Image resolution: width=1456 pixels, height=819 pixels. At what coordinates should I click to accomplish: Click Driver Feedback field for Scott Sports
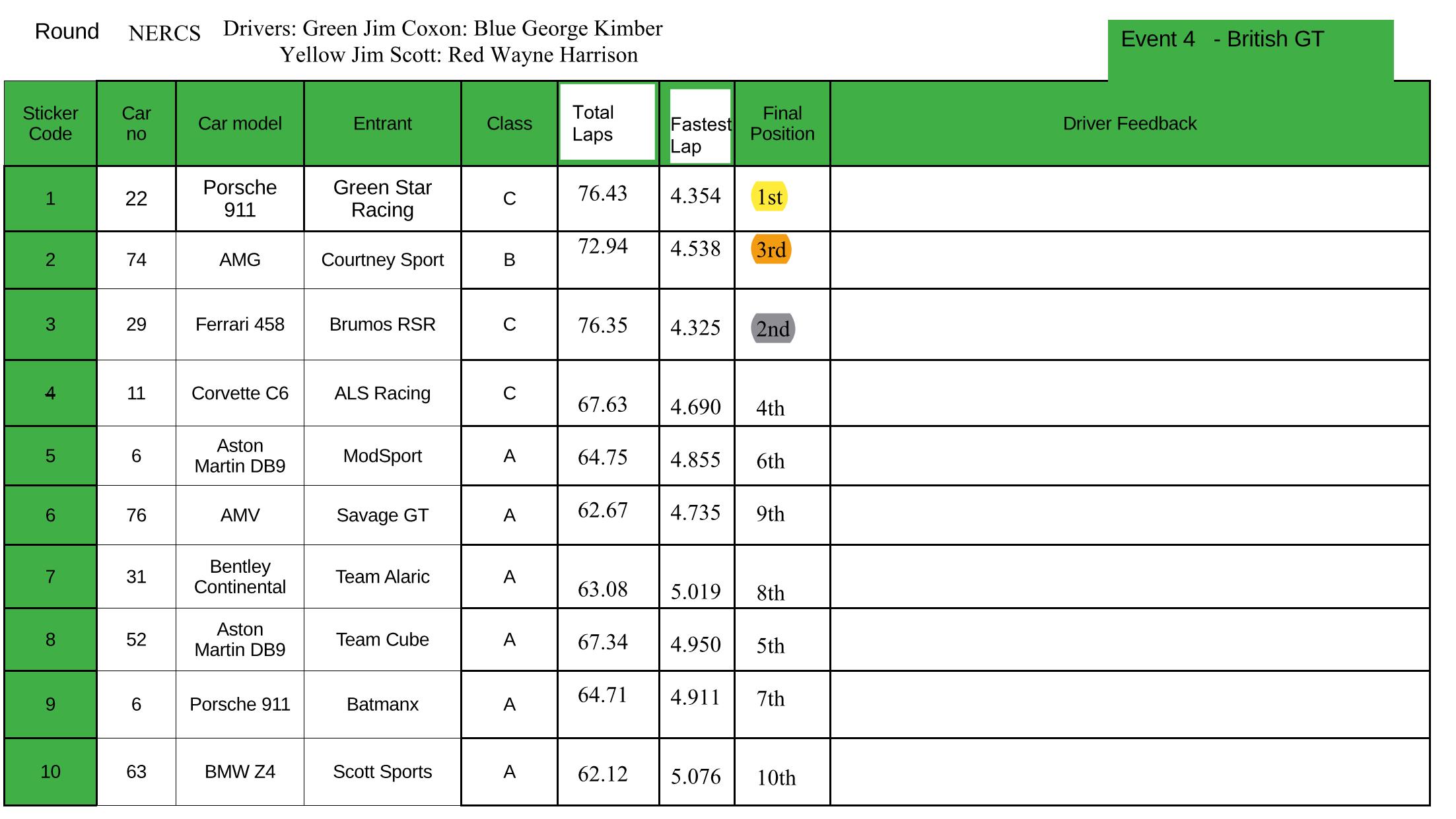[x=1129, y=771]
